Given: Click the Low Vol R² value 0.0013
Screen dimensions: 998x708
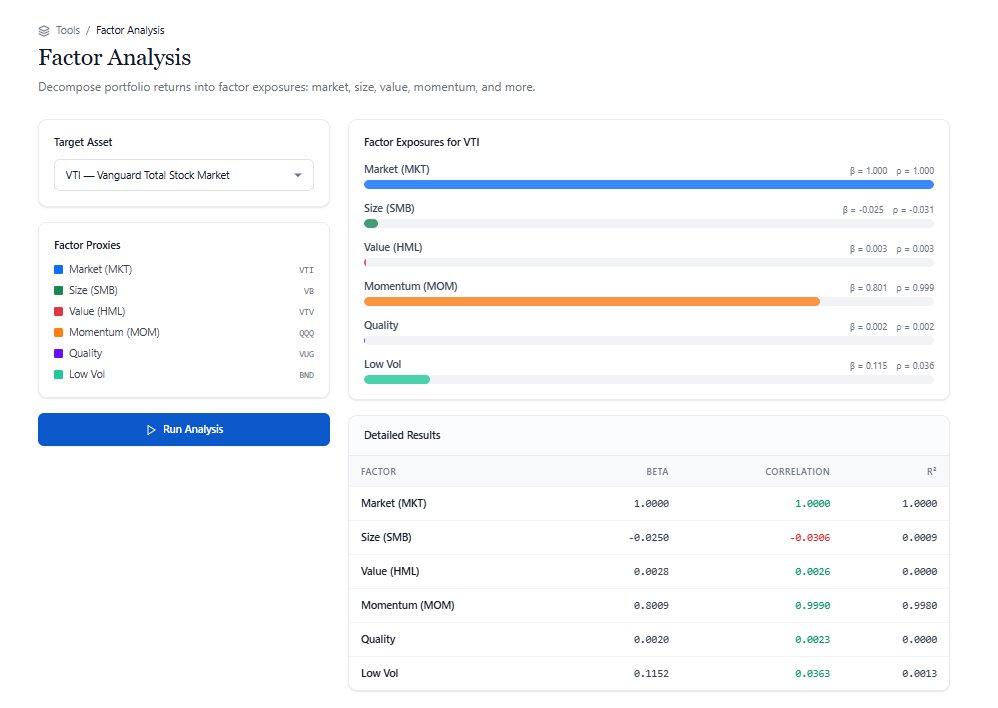Looking at the screenshot, I should point(920,674).
